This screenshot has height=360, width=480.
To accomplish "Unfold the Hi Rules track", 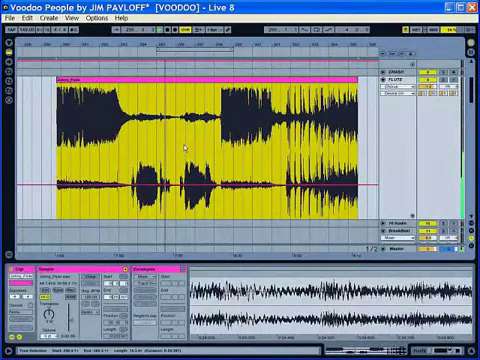I will (383, 223).
